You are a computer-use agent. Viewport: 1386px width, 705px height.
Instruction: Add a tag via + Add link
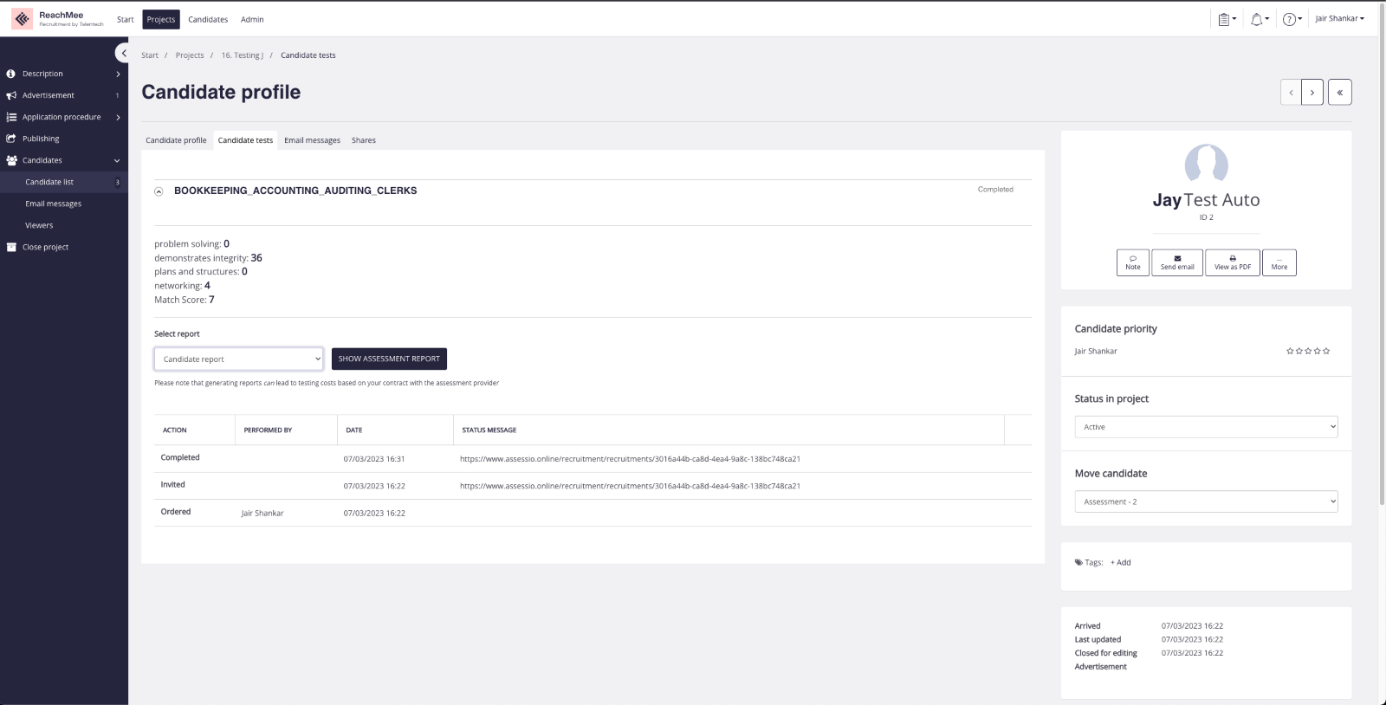1120,563
